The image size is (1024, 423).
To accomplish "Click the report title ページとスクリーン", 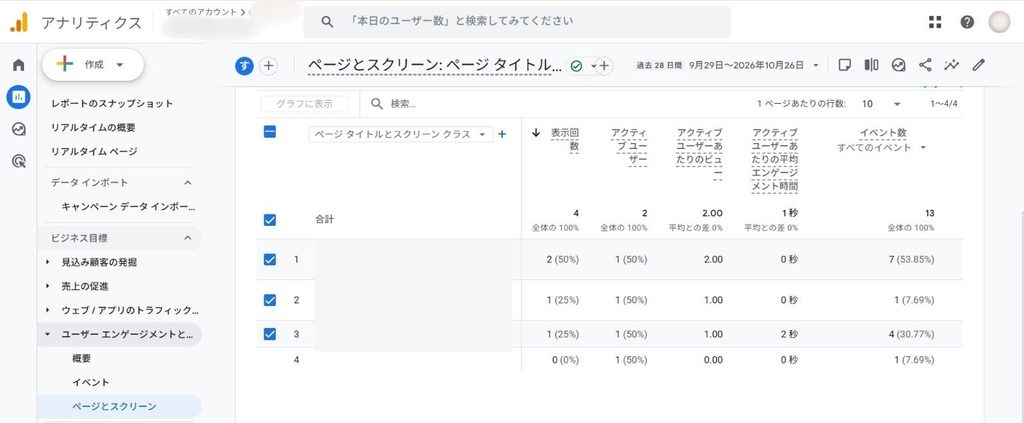I will 435,66.
